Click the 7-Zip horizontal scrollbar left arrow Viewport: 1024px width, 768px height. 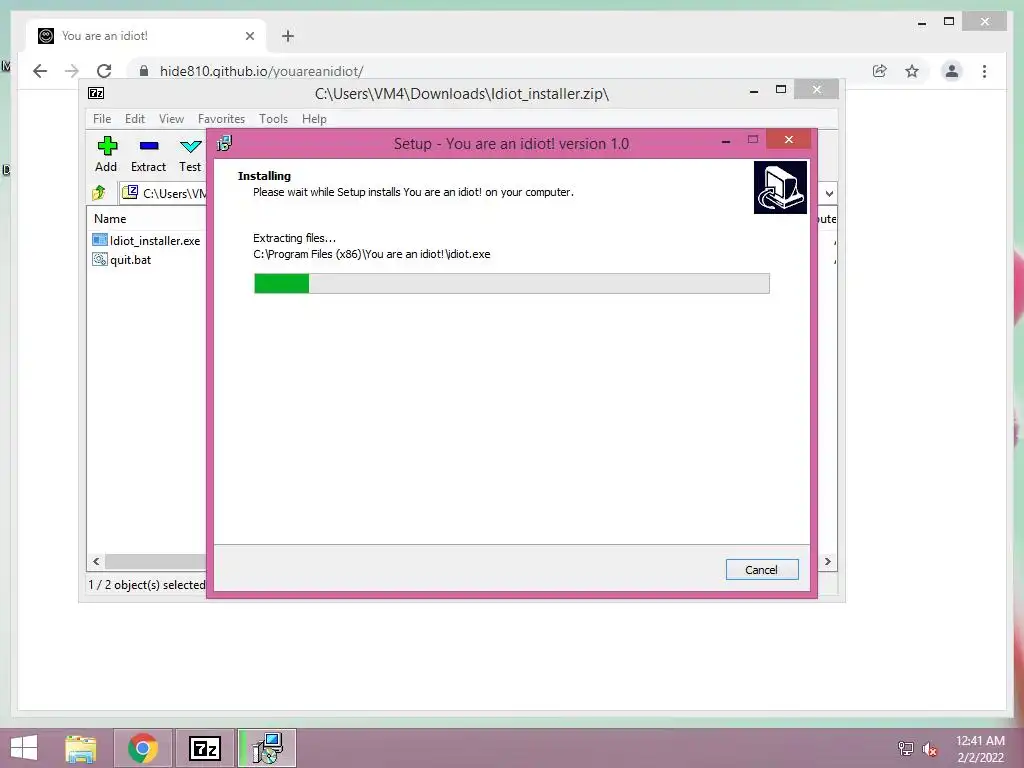coord(97,562)
